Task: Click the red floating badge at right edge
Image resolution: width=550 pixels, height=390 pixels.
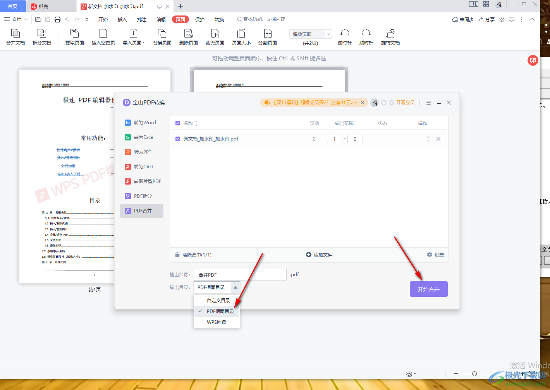Action: click(x=533, y=60)
